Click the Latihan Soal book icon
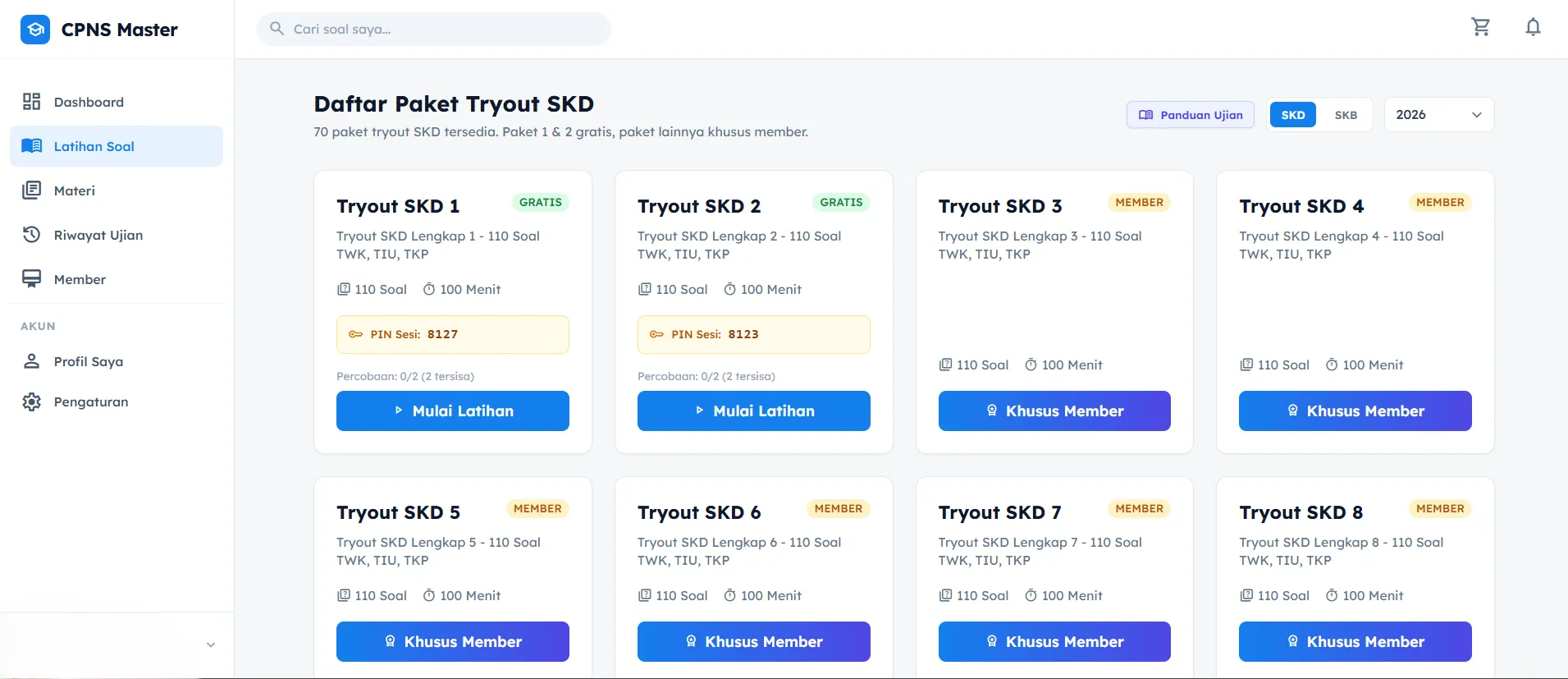This screenshot has height=679, width=1568. 31,146
